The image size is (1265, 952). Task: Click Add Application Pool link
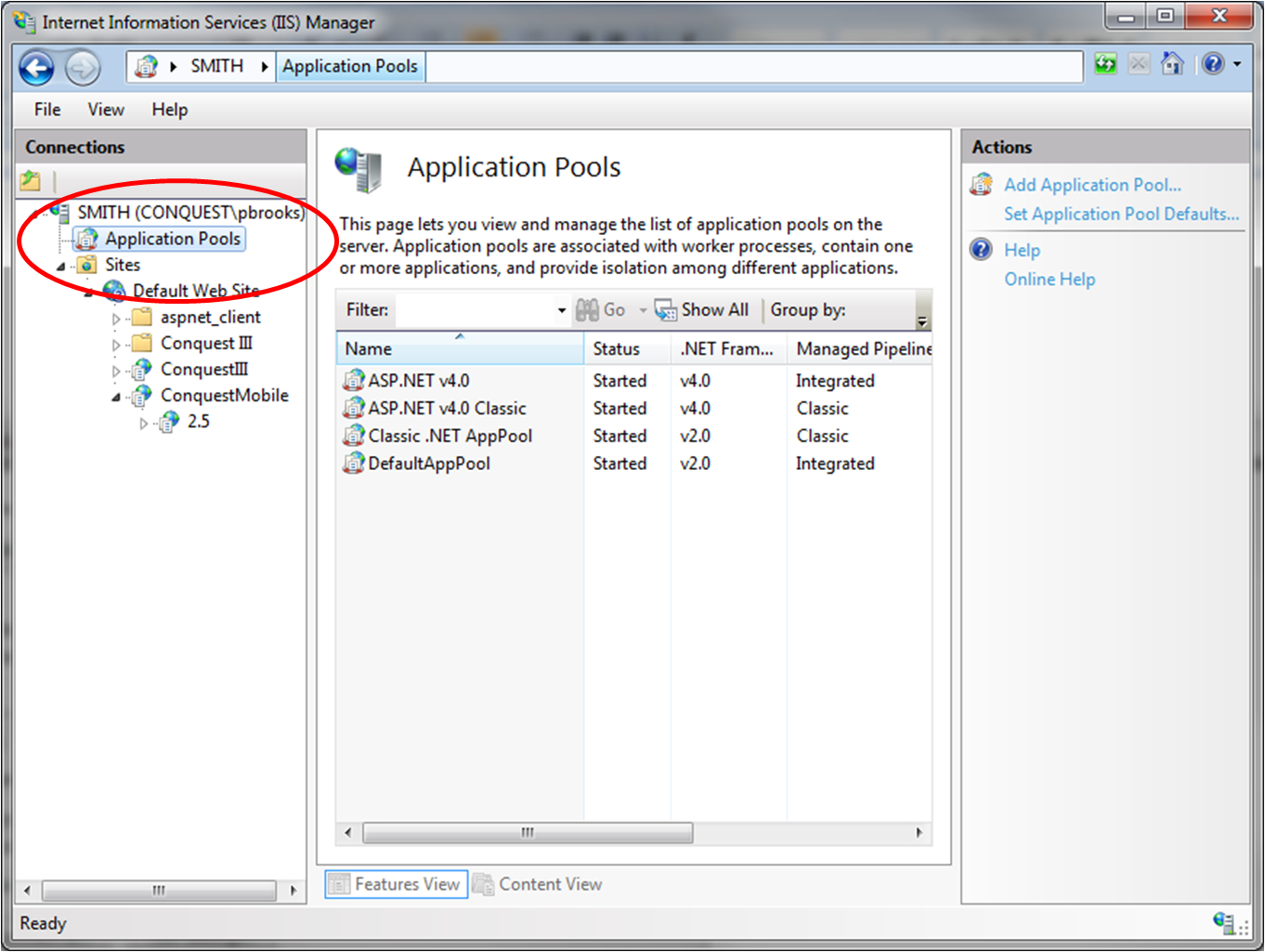1092,185
